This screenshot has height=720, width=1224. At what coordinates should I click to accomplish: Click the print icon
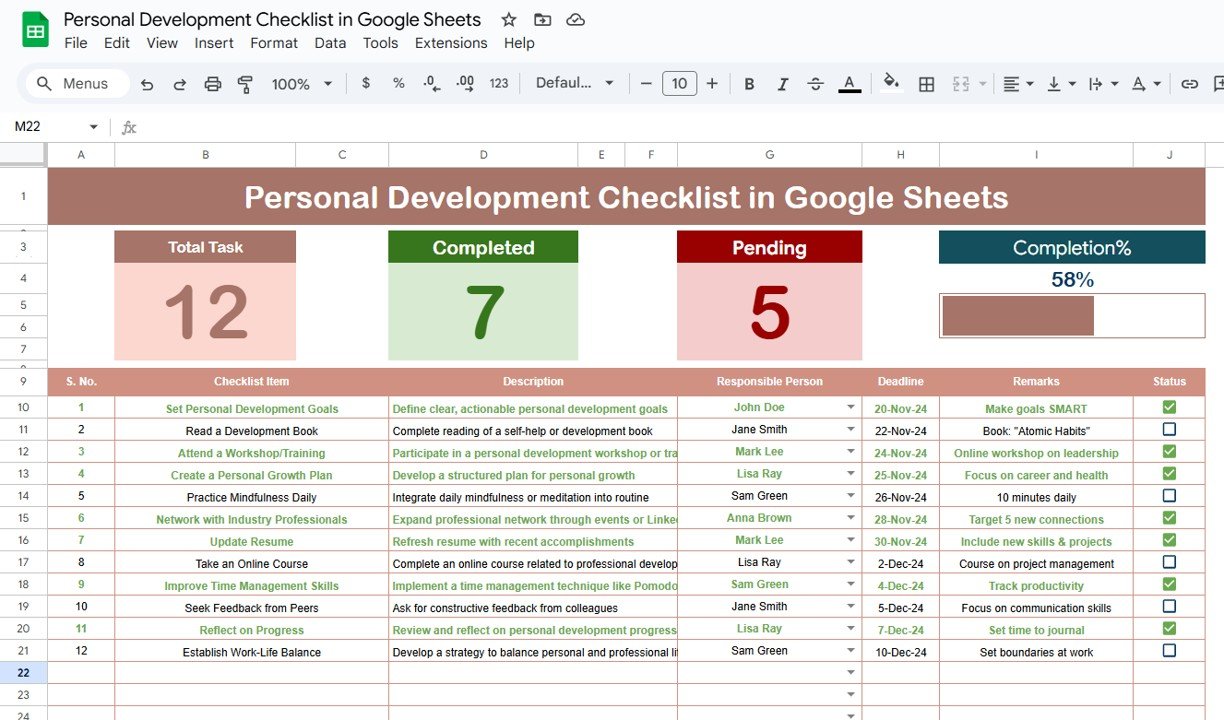[x=212, y=84]
